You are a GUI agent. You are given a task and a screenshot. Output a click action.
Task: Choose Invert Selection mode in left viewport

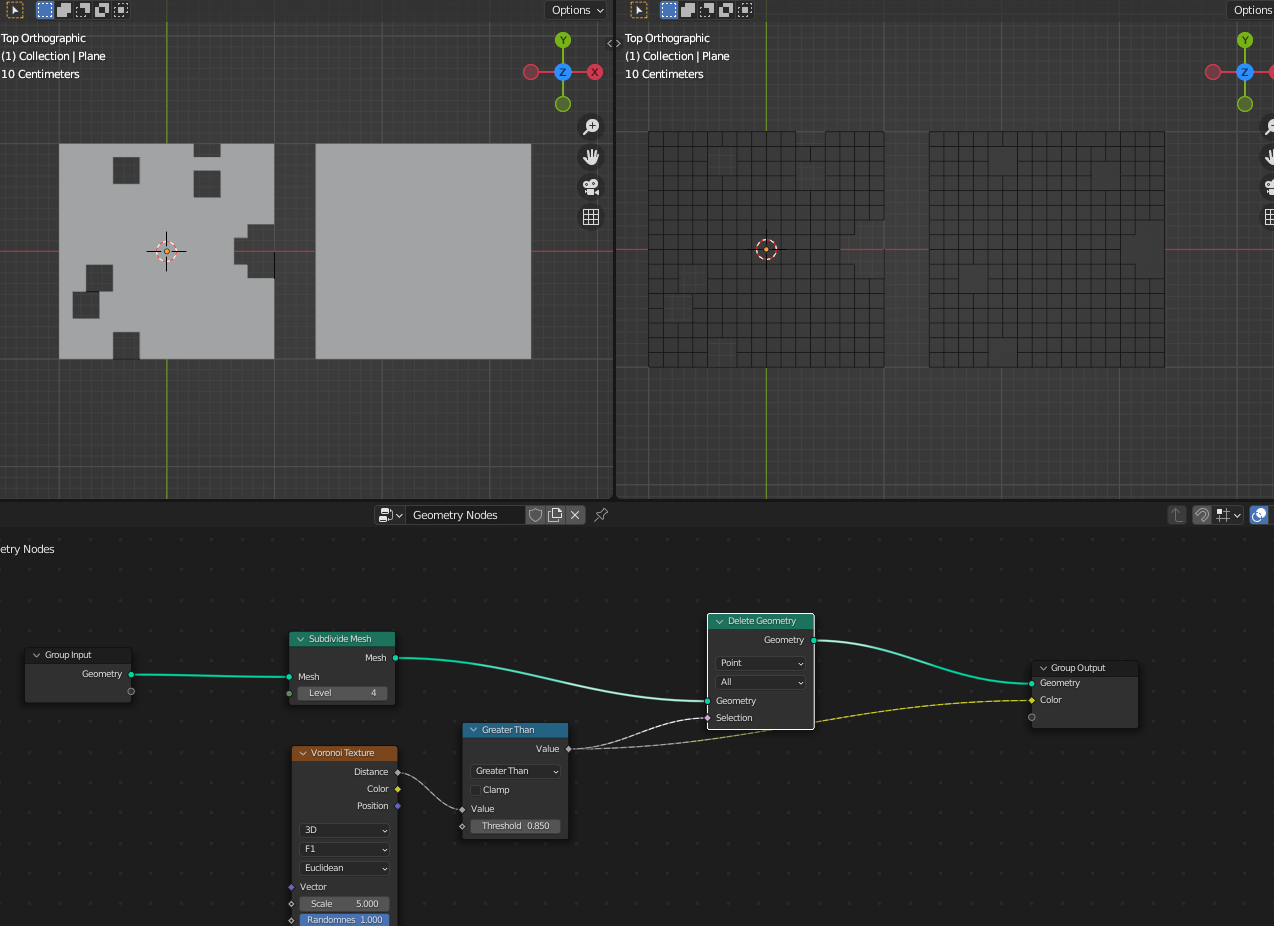[x=102, y=10]
